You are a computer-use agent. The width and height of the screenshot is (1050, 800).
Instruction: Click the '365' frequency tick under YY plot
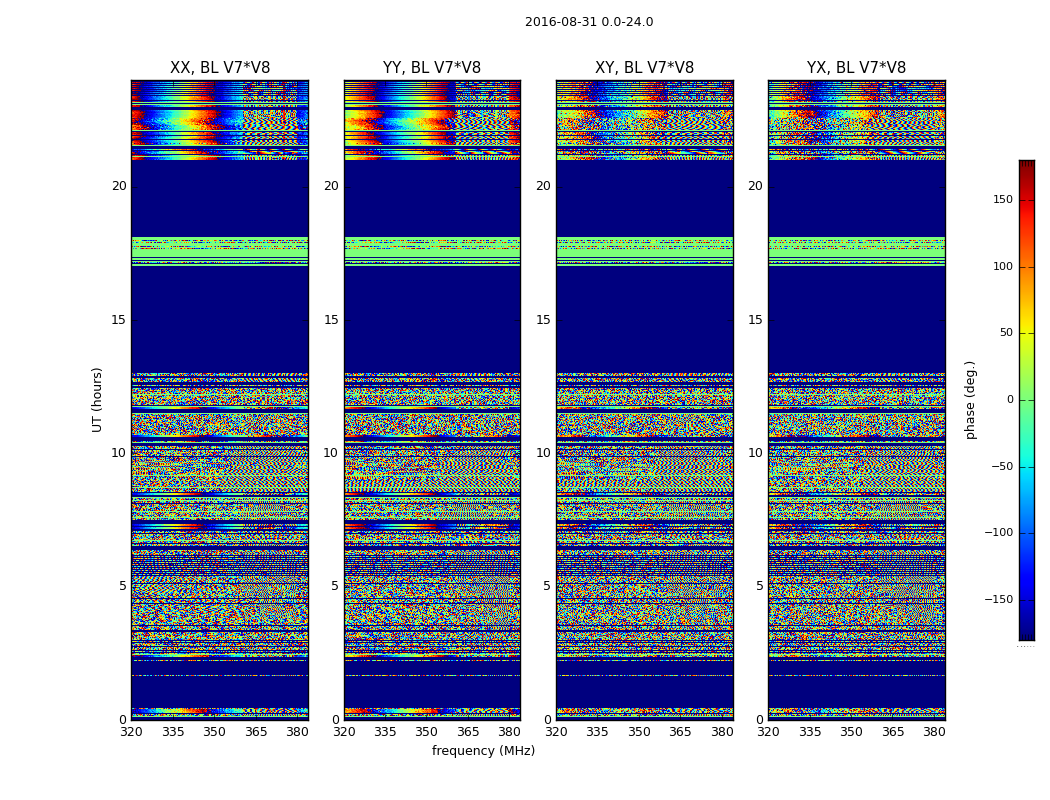[468, 732]
